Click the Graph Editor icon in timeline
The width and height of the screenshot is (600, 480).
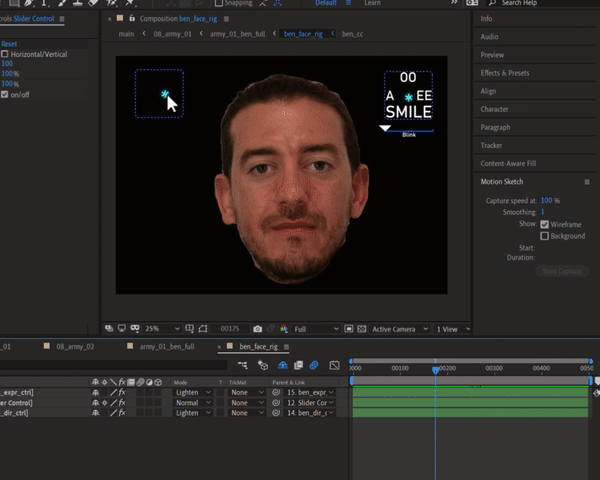click(333, 366)
